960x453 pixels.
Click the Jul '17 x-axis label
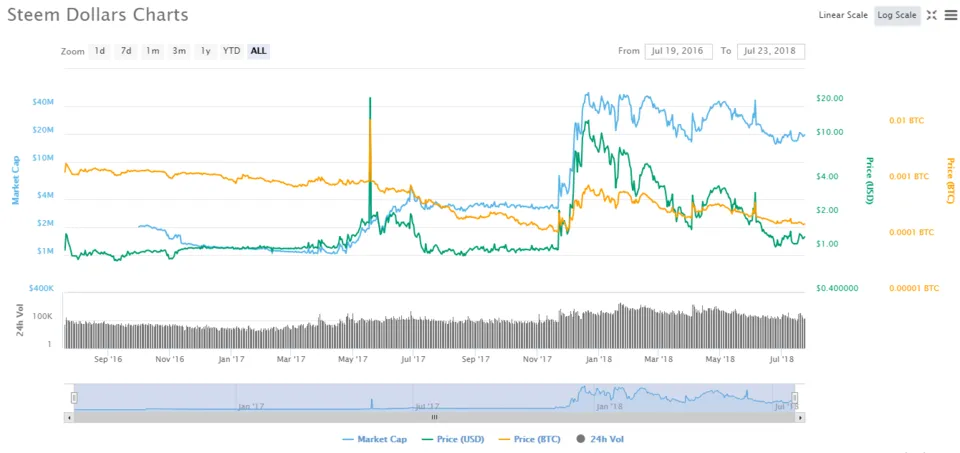pos(414,359)
